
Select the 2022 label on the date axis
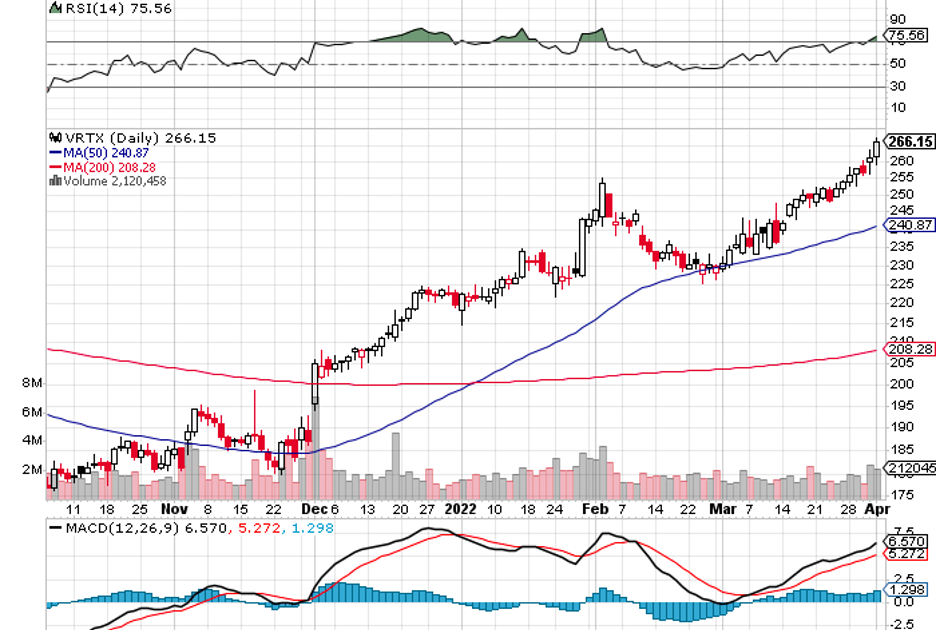coord(461,508)
